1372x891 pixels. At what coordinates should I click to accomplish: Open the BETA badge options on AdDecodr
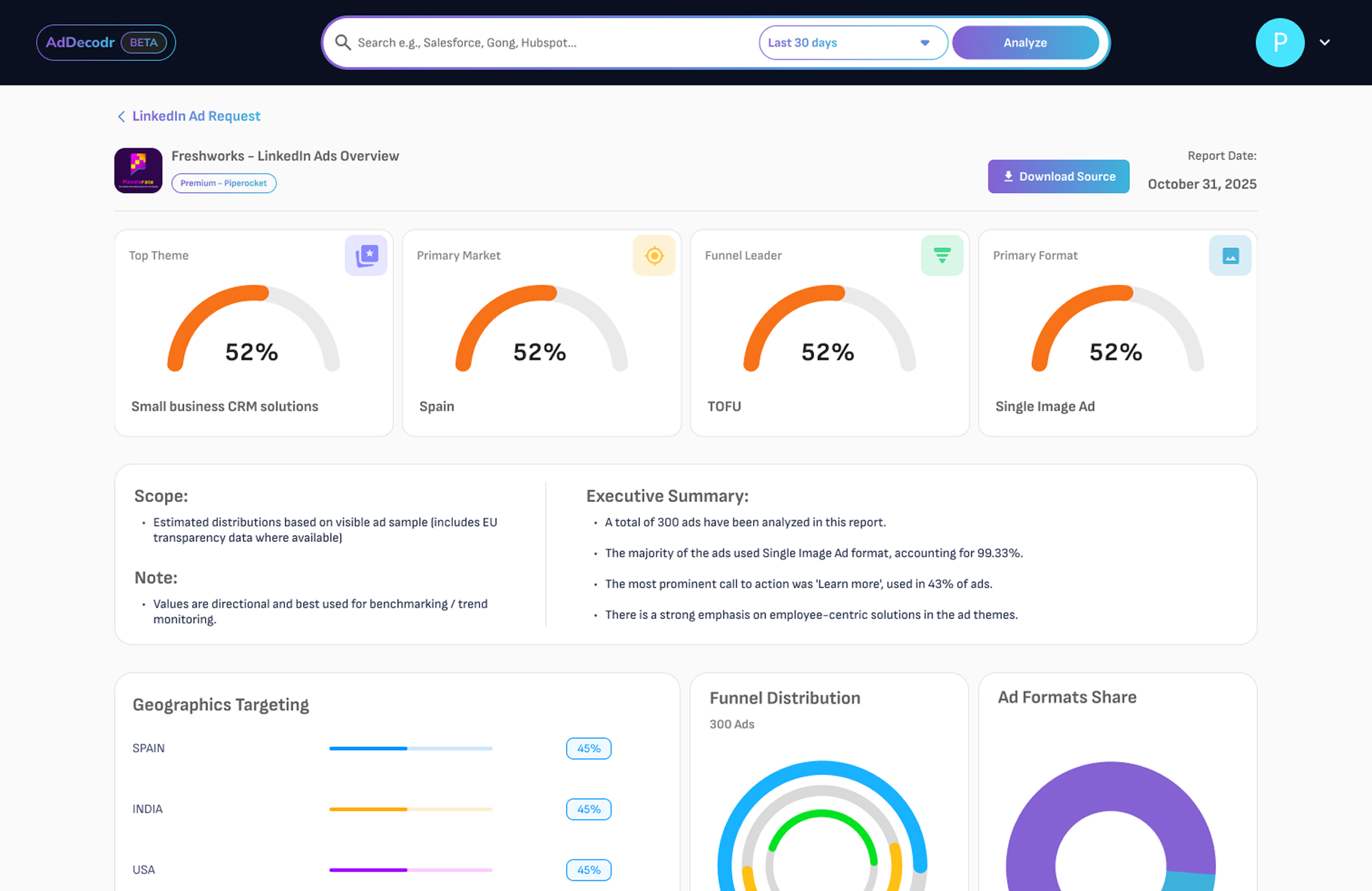click(x=143, y=42)
